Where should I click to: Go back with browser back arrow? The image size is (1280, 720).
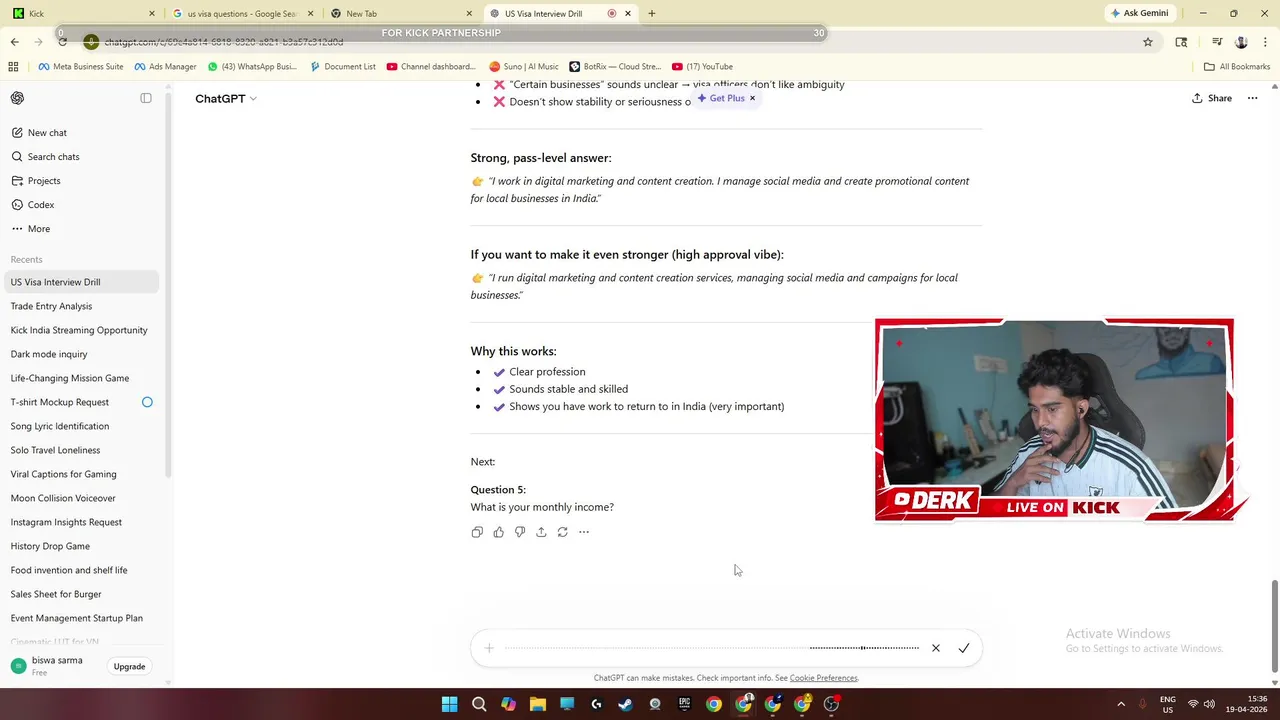pos(14,42)
